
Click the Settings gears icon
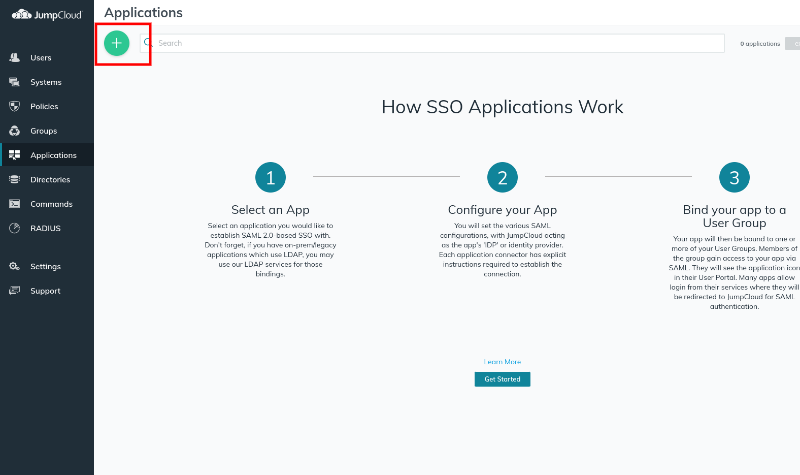coord(14,267)
